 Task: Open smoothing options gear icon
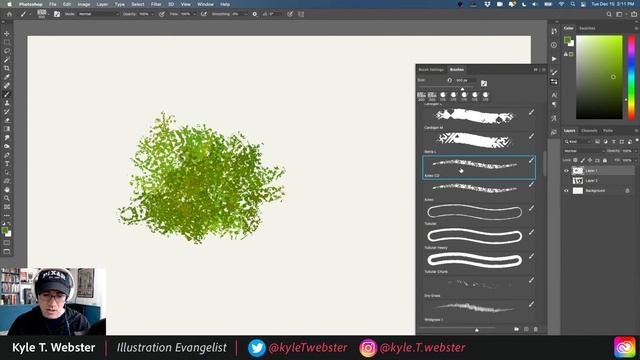(255, 14)
